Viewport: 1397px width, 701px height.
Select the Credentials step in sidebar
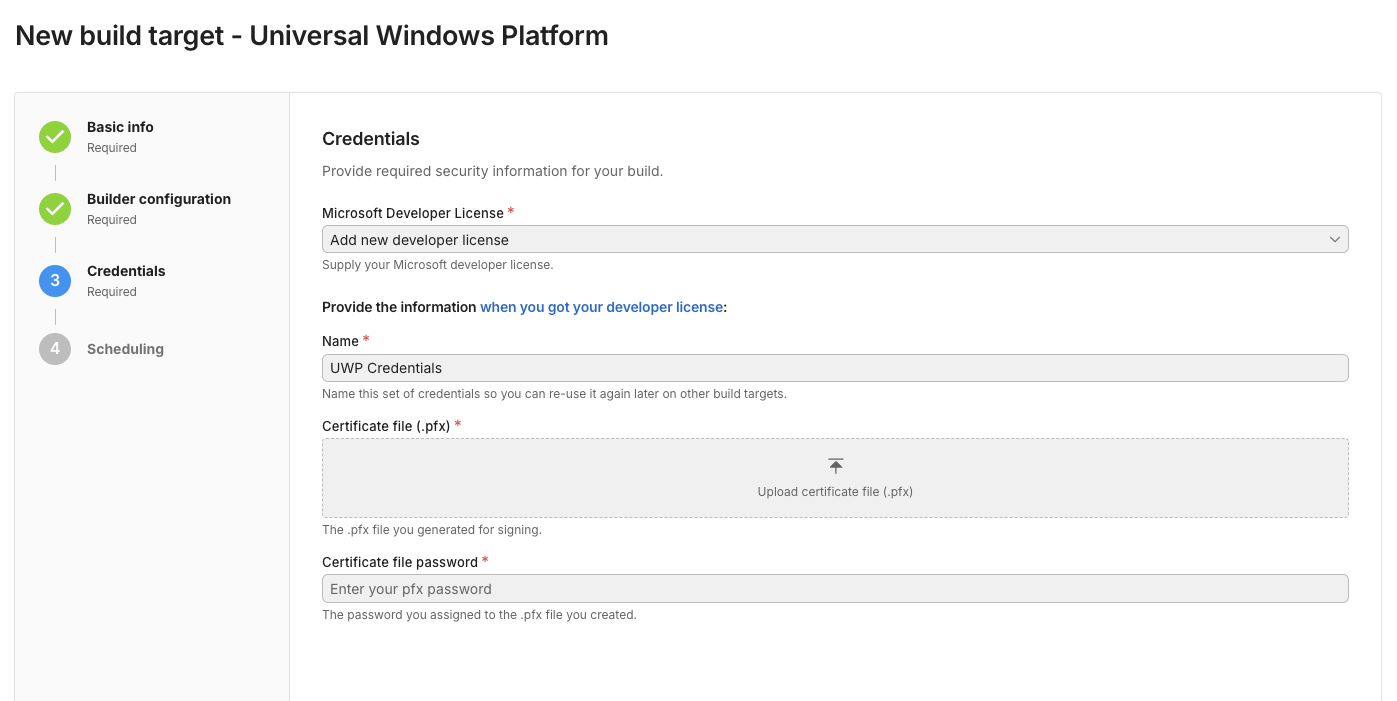(126, 271)
